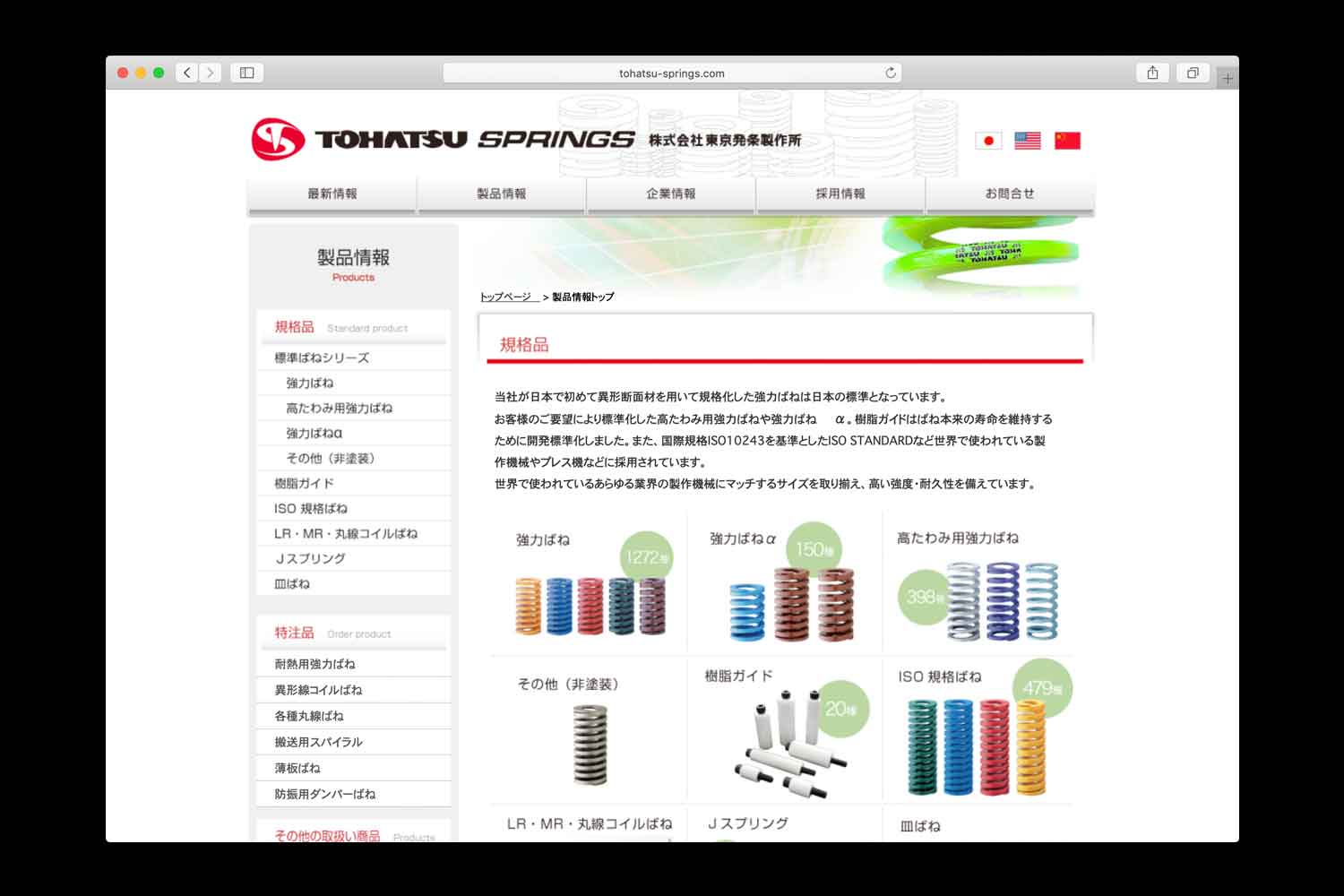This screenshot has width=1344, height=896.
Task: Open 樹脂ガイド in the sidebar
Action: (305, 483)
